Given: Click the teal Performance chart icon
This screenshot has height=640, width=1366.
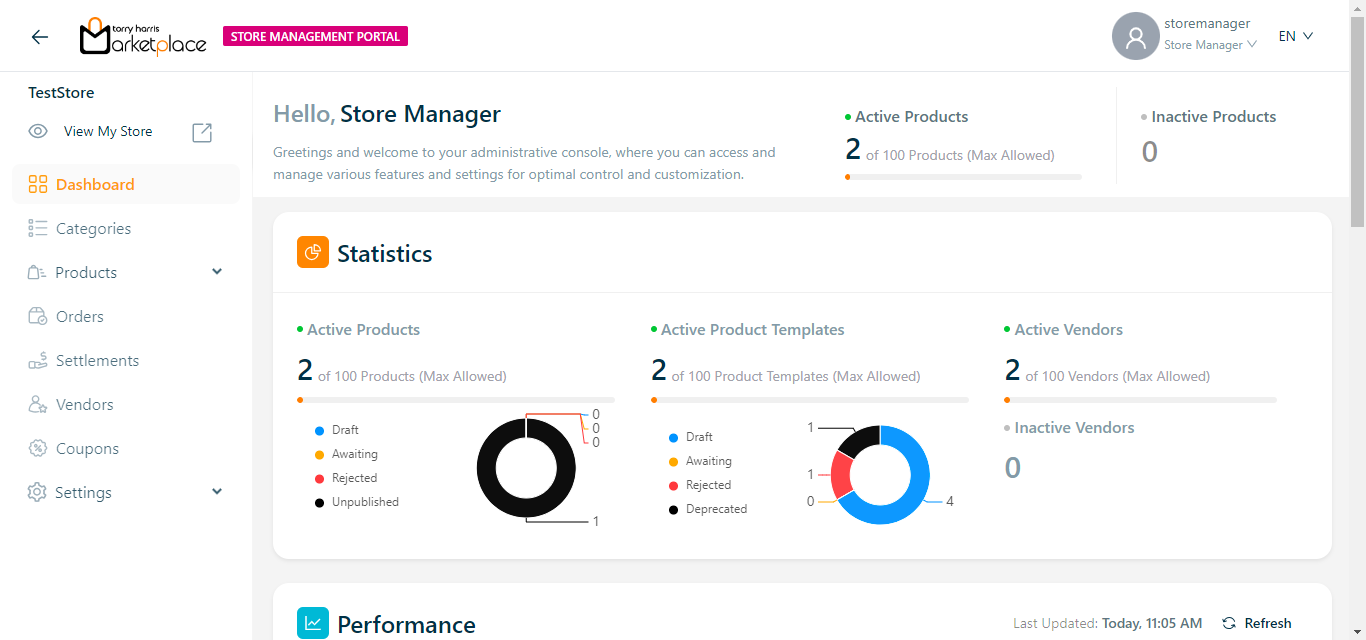Looking at the screenshot, I should pyautogui.click(x=313, y=623).
